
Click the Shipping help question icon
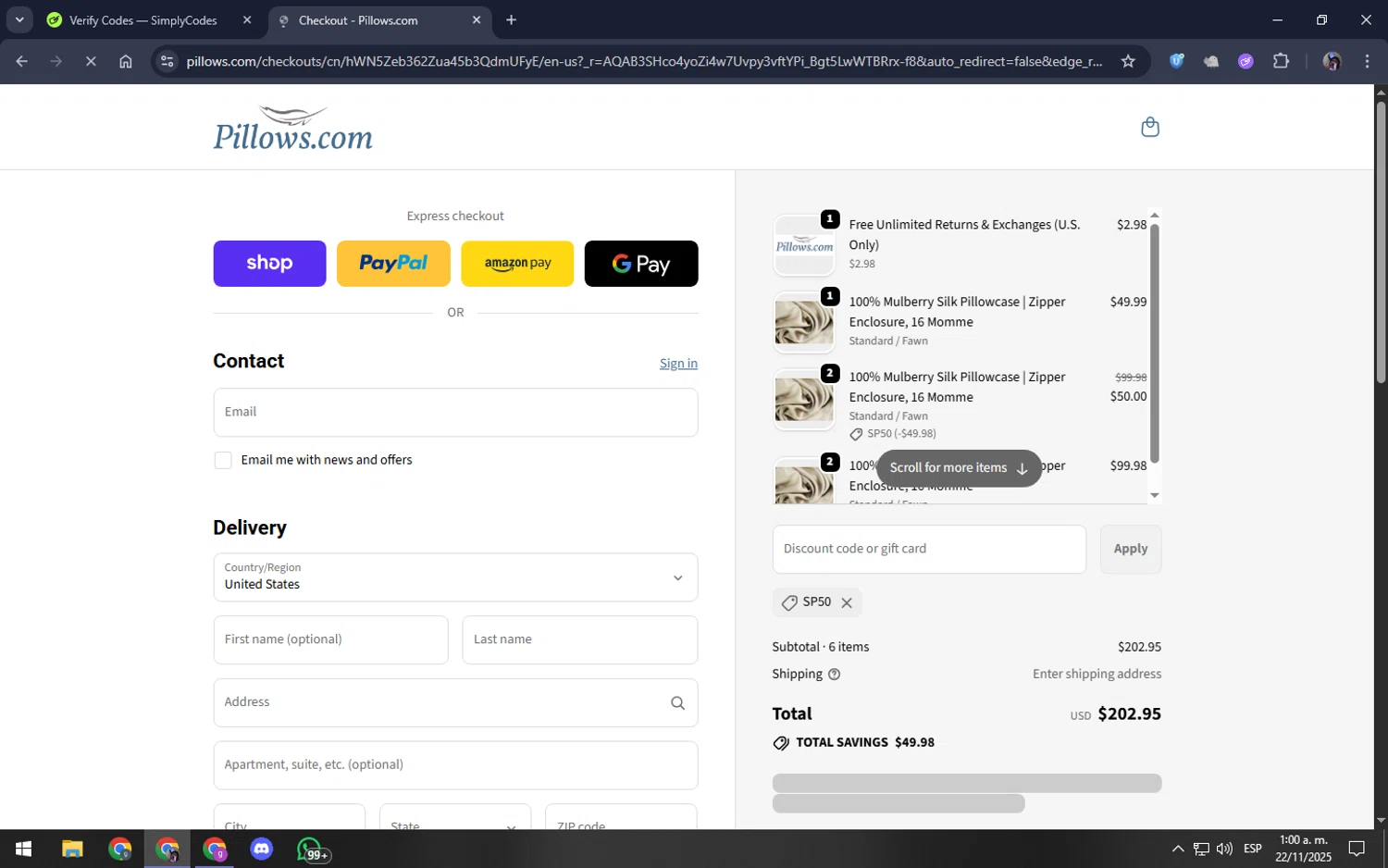[x=834, y=675]
